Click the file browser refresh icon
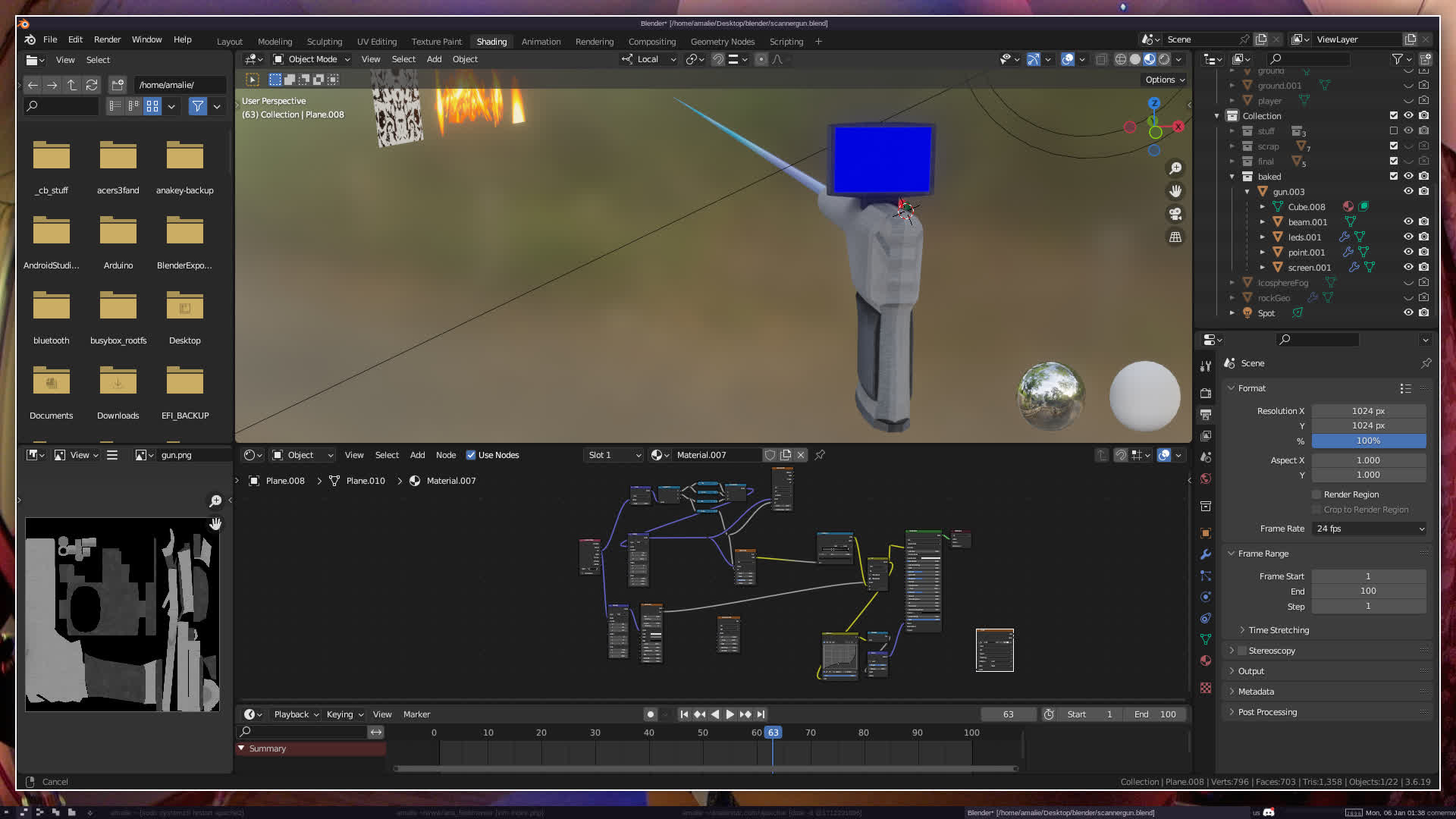Image resolution: width=1456 pixels, height=819 pixels. (92, 85)
